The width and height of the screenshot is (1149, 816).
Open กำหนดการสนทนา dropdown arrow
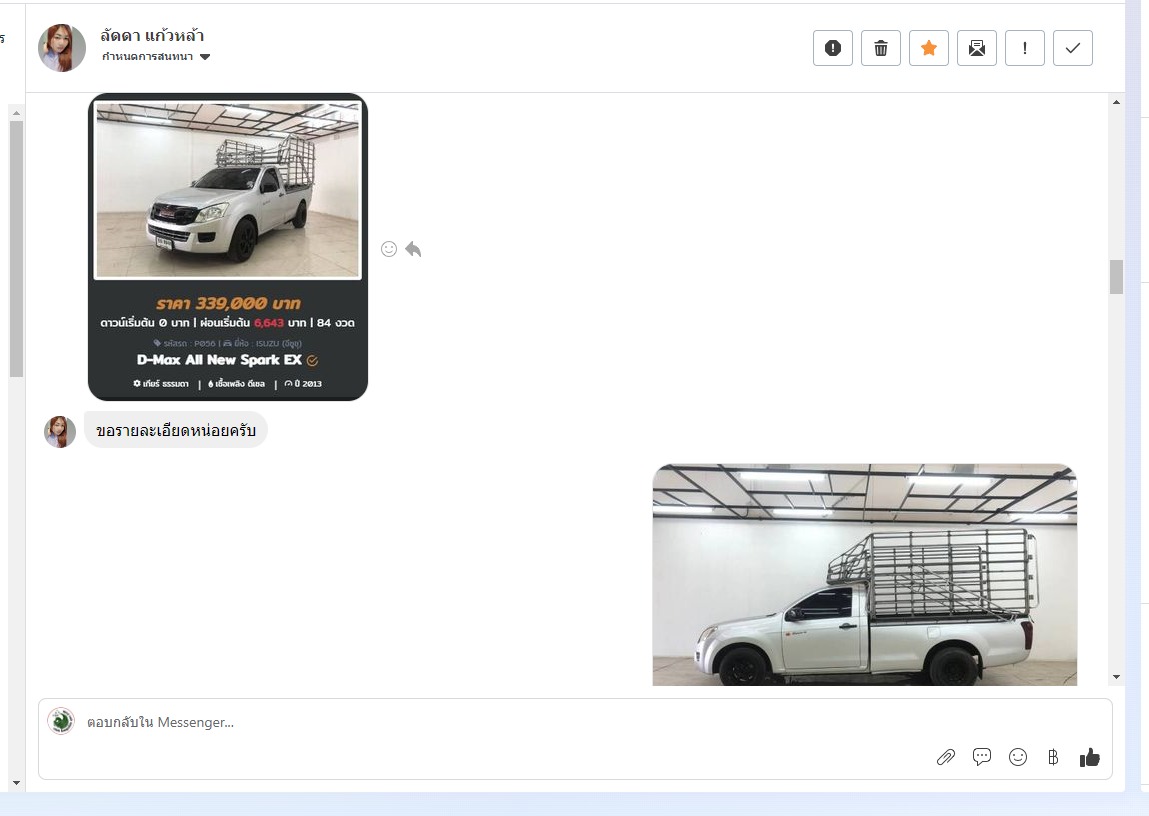(205, 57)
